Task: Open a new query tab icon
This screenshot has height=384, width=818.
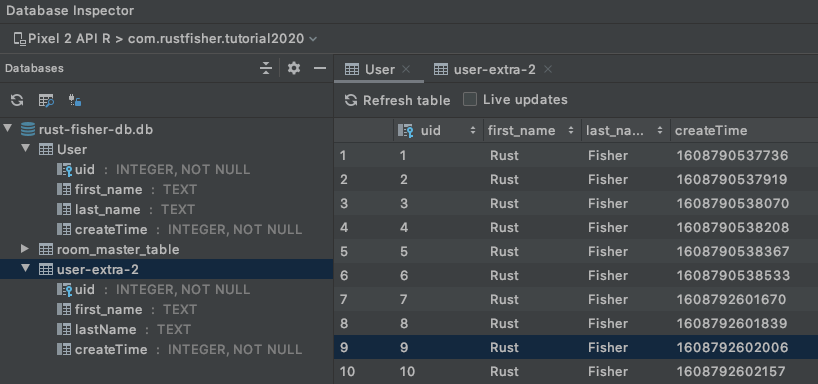Action: tap(46, 100)
